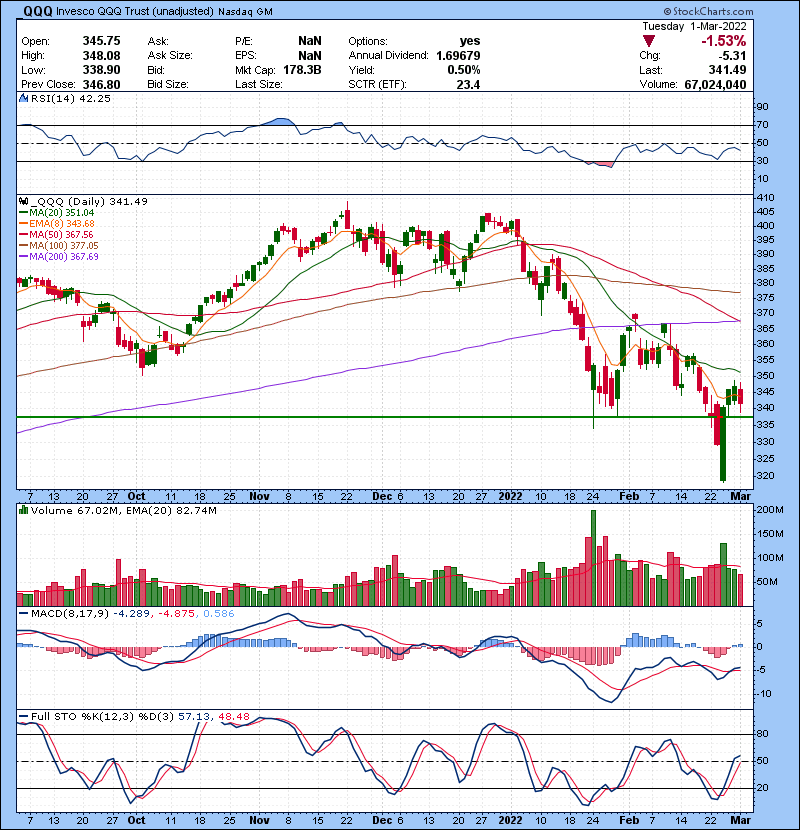Click the long green candle reaching 320

point(723,443)
